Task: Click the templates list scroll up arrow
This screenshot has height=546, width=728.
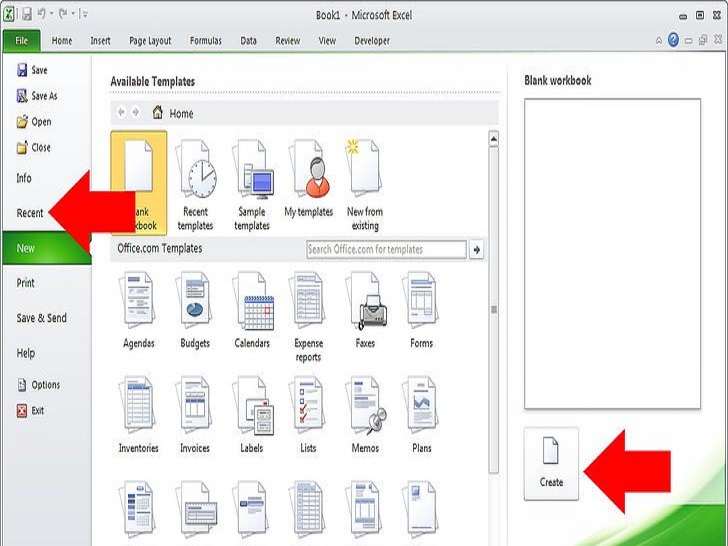Action: 494,139
